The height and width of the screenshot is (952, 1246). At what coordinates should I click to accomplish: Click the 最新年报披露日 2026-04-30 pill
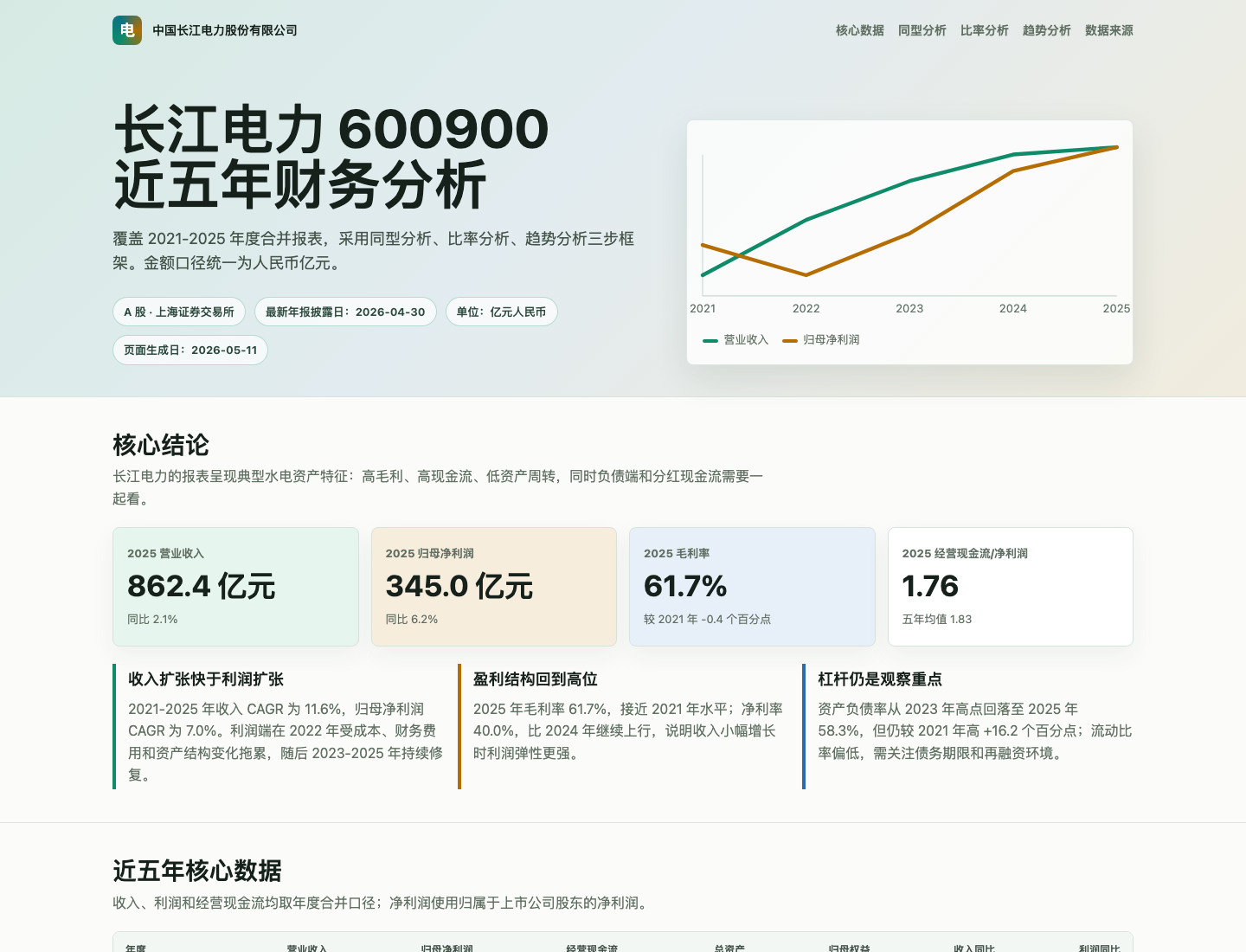click(x=345, y=312)
